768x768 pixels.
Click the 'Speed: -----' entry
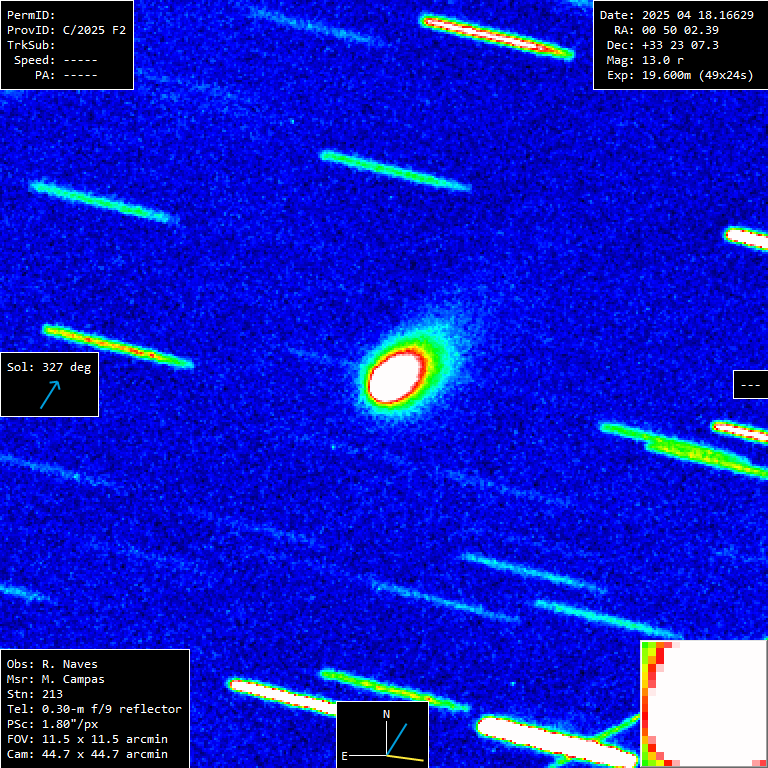[x=56, y=60]
